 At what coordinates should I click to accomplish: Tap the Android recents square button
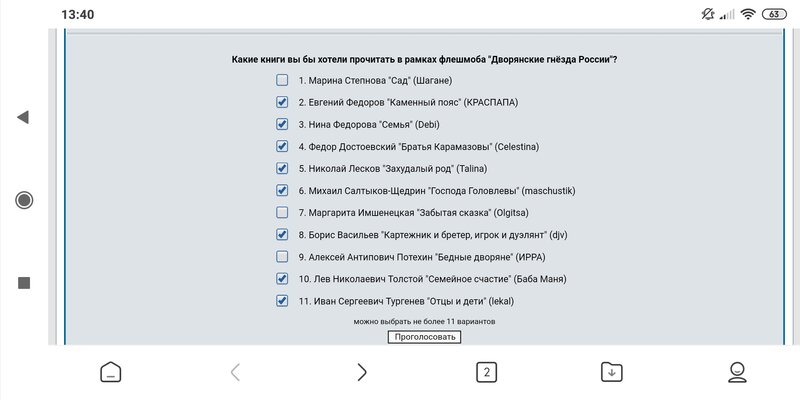click(x=24, y=283)
